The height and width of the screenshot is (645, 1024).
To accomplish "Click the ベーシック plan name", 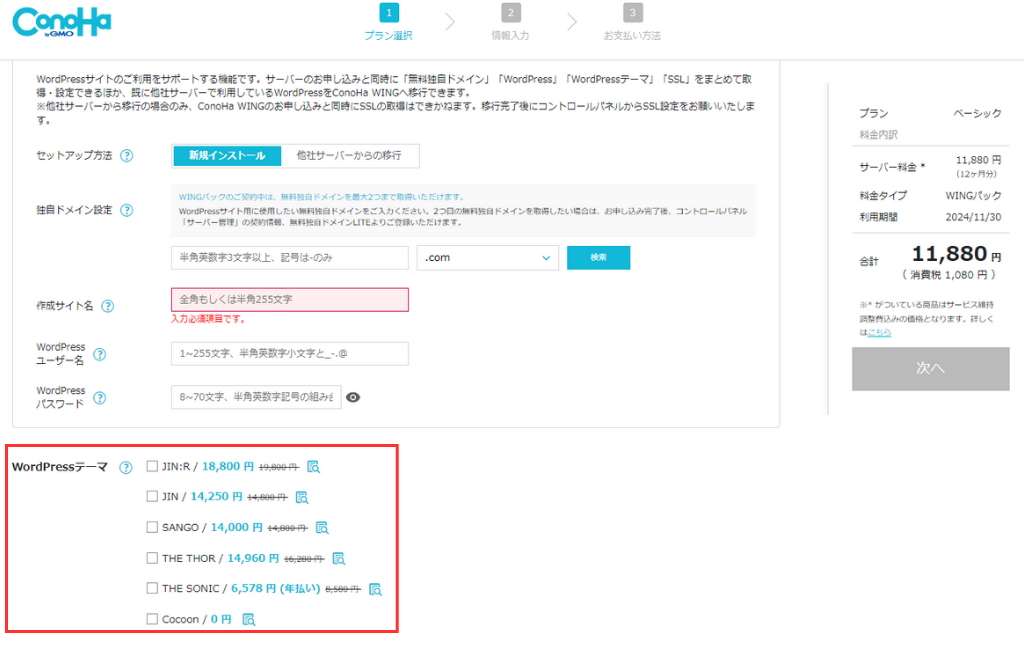I will (x=977, y=114).
